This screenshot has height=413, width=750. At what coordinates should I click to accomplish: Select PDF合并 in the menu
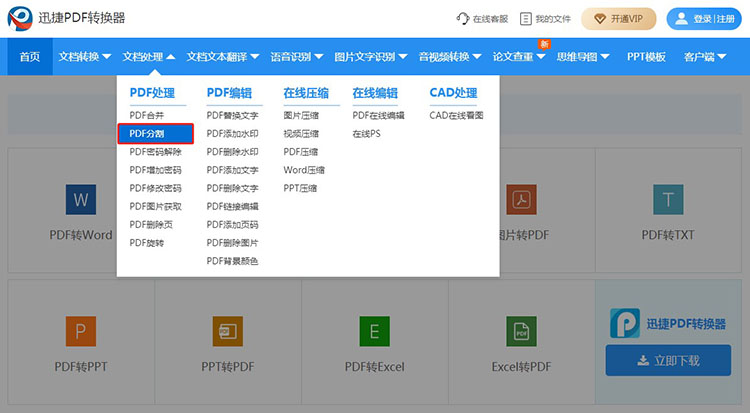click(x=146, y=115)
